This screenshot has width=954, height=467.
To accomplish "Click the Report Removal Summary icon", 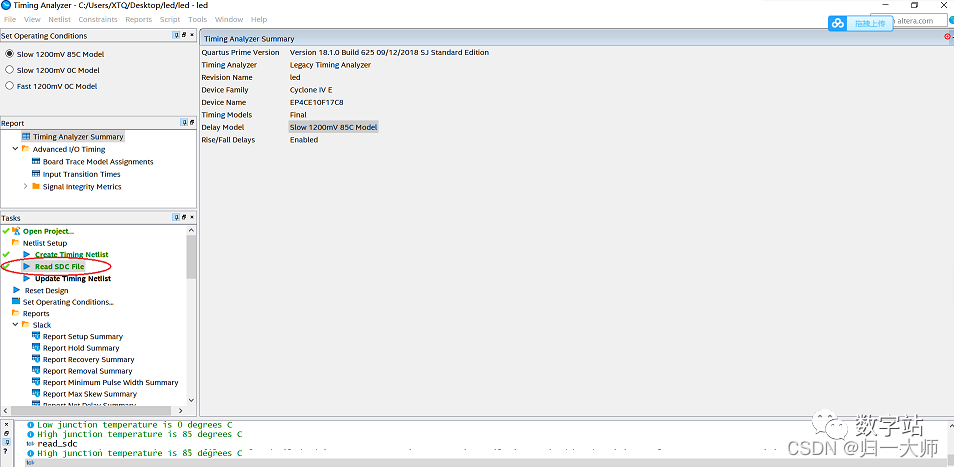I will [36, 371].
